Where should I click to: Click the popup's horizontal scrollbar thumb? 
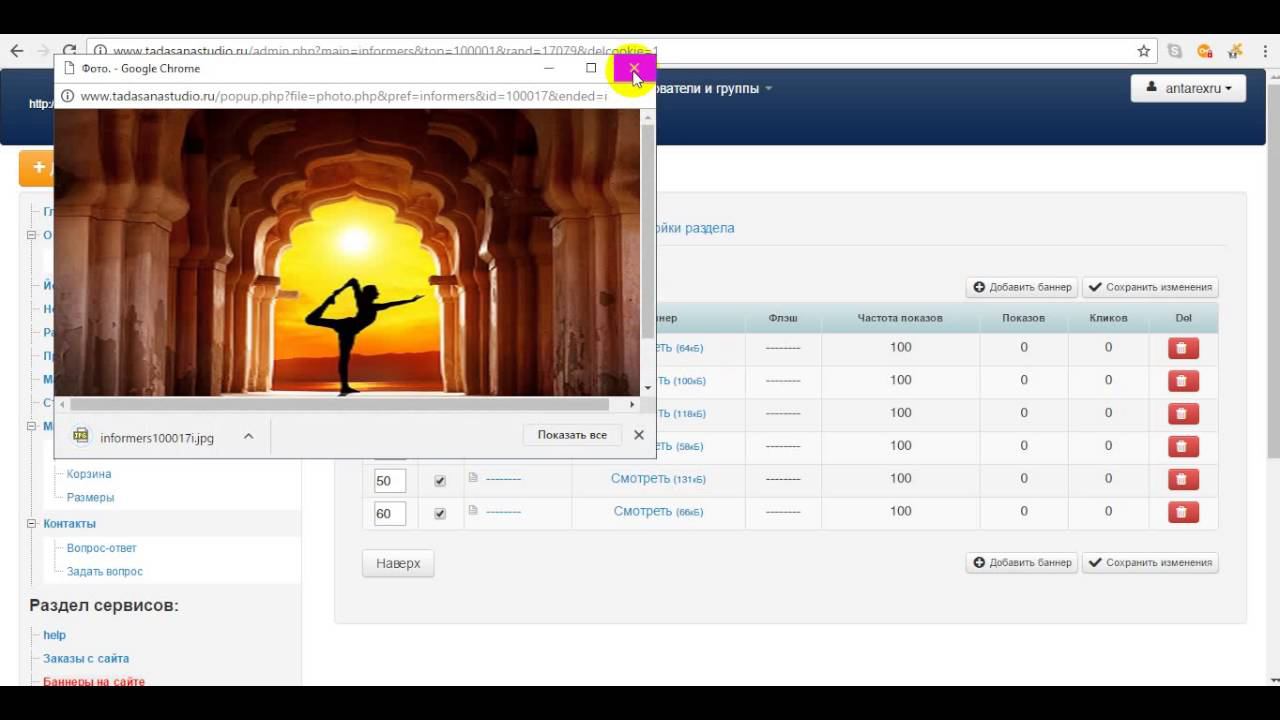(x=339, y=404)
